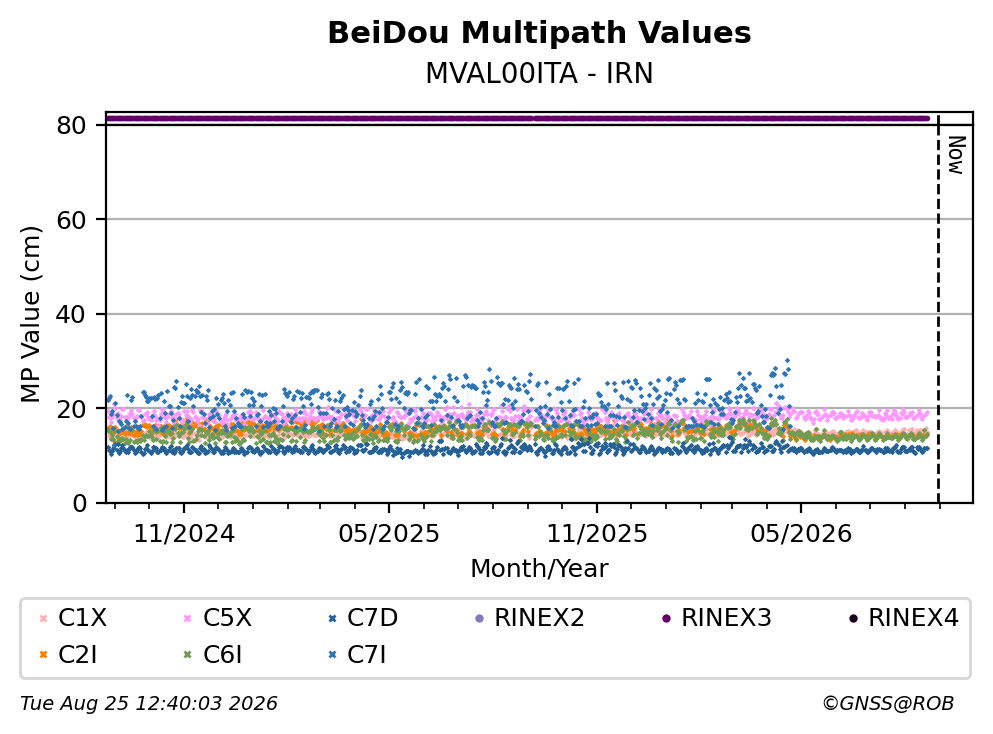Click the C1X legend marker
Image resolution: width=993 pixels, height=734 pixels.
click(43, 618)
